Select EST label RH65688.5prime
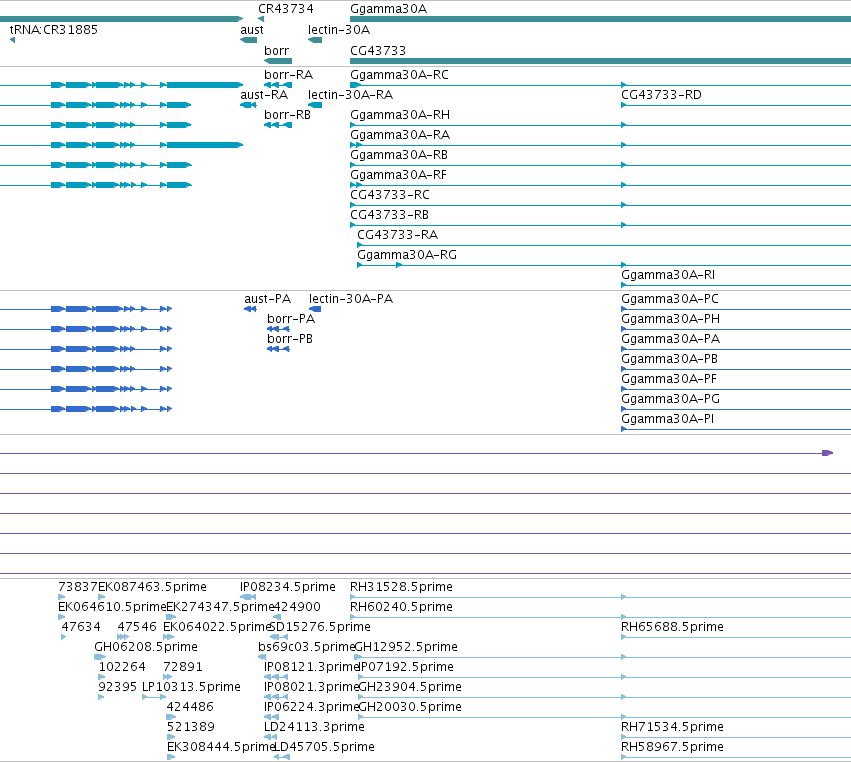 click(672, 627)
